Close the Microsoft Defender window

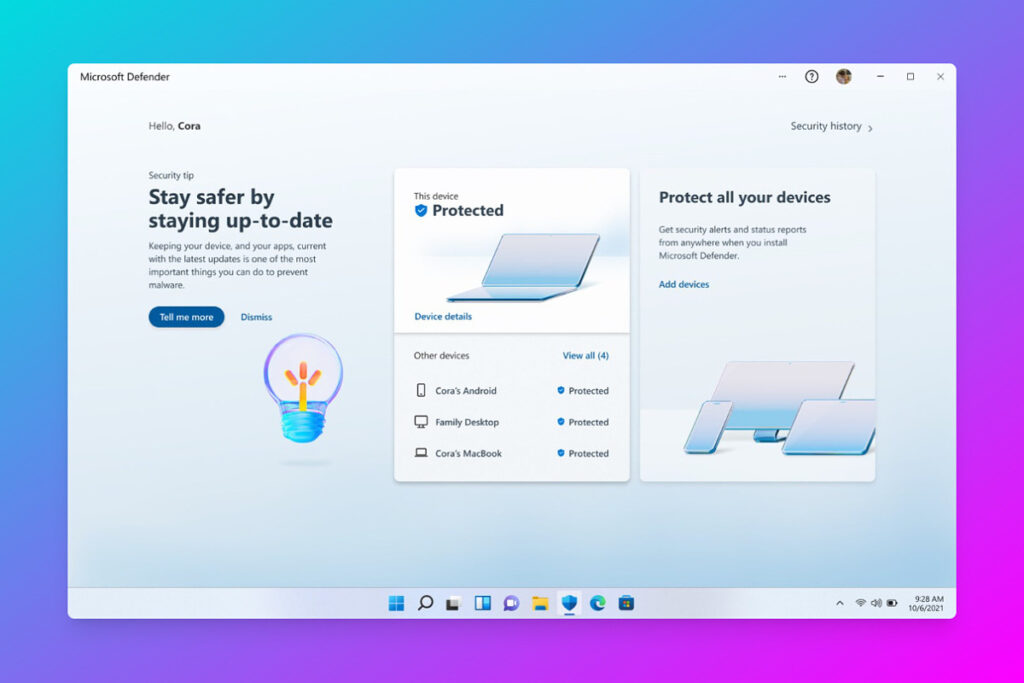click(940, 76)
